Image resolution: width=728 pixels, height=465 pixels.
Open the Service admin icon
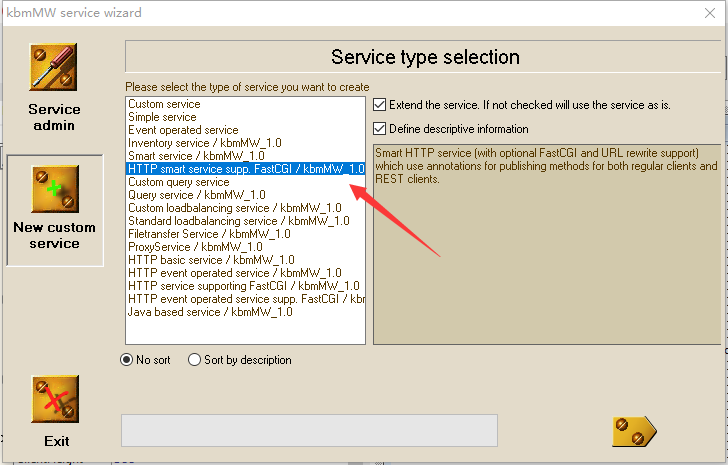pyautogui.click(x=53, y=67)
